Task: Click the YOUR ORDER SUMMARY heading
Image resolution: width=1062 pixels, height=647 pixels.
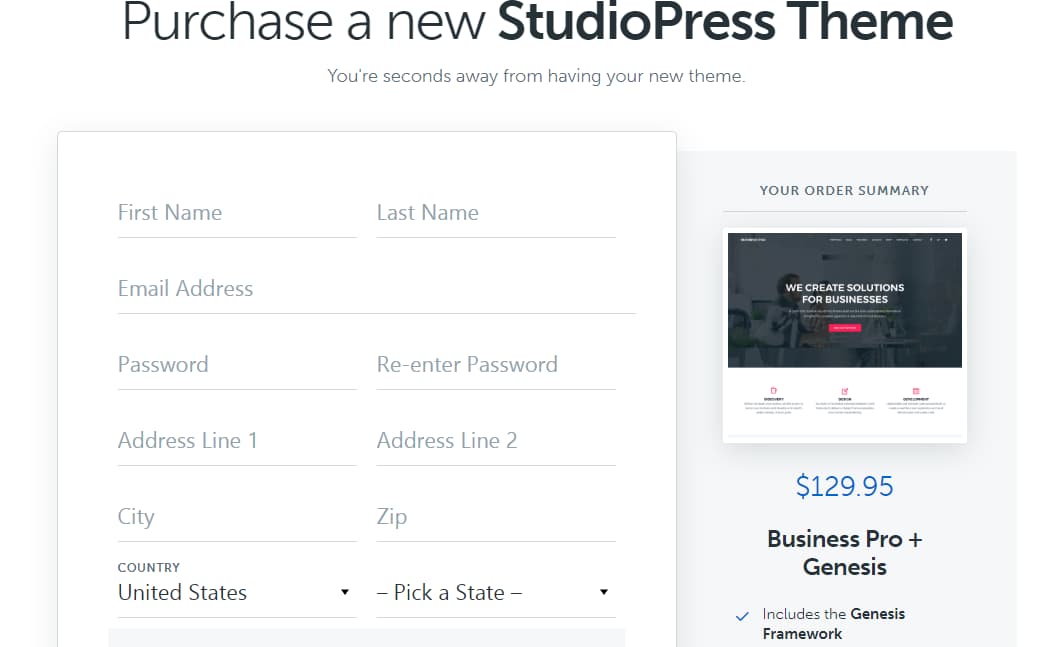Action: pos(845,190)
